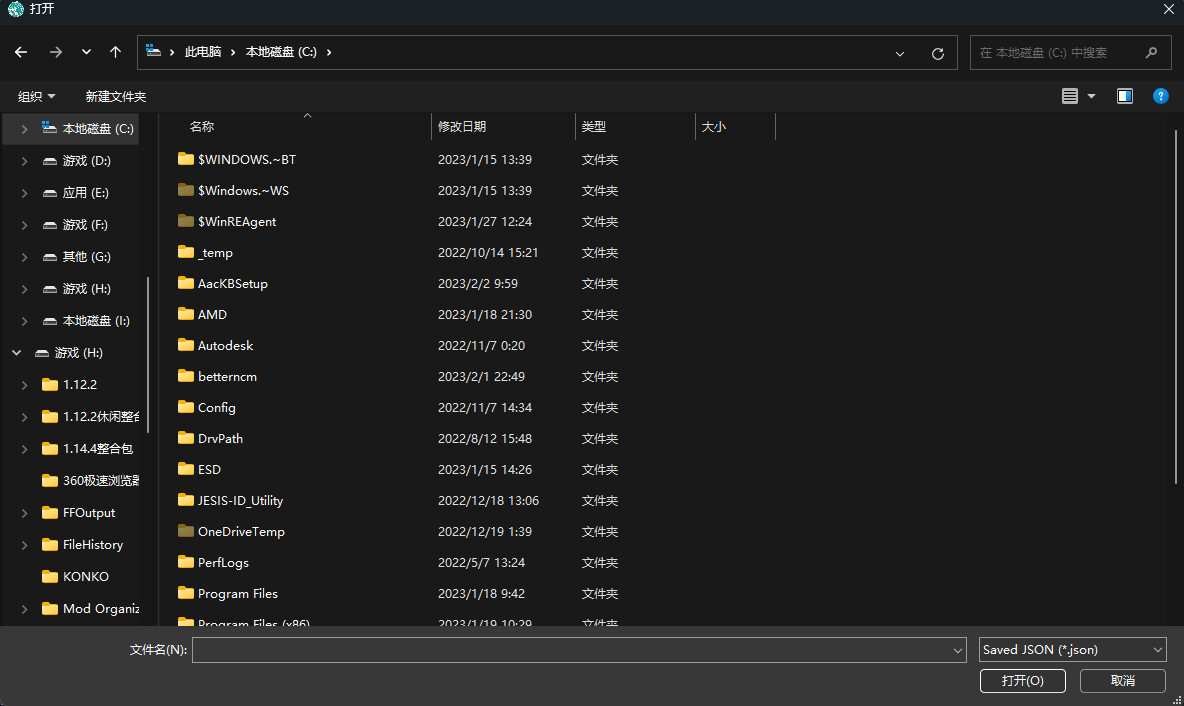Select the AacKBSetup folder icon

[x=186, y=282]
